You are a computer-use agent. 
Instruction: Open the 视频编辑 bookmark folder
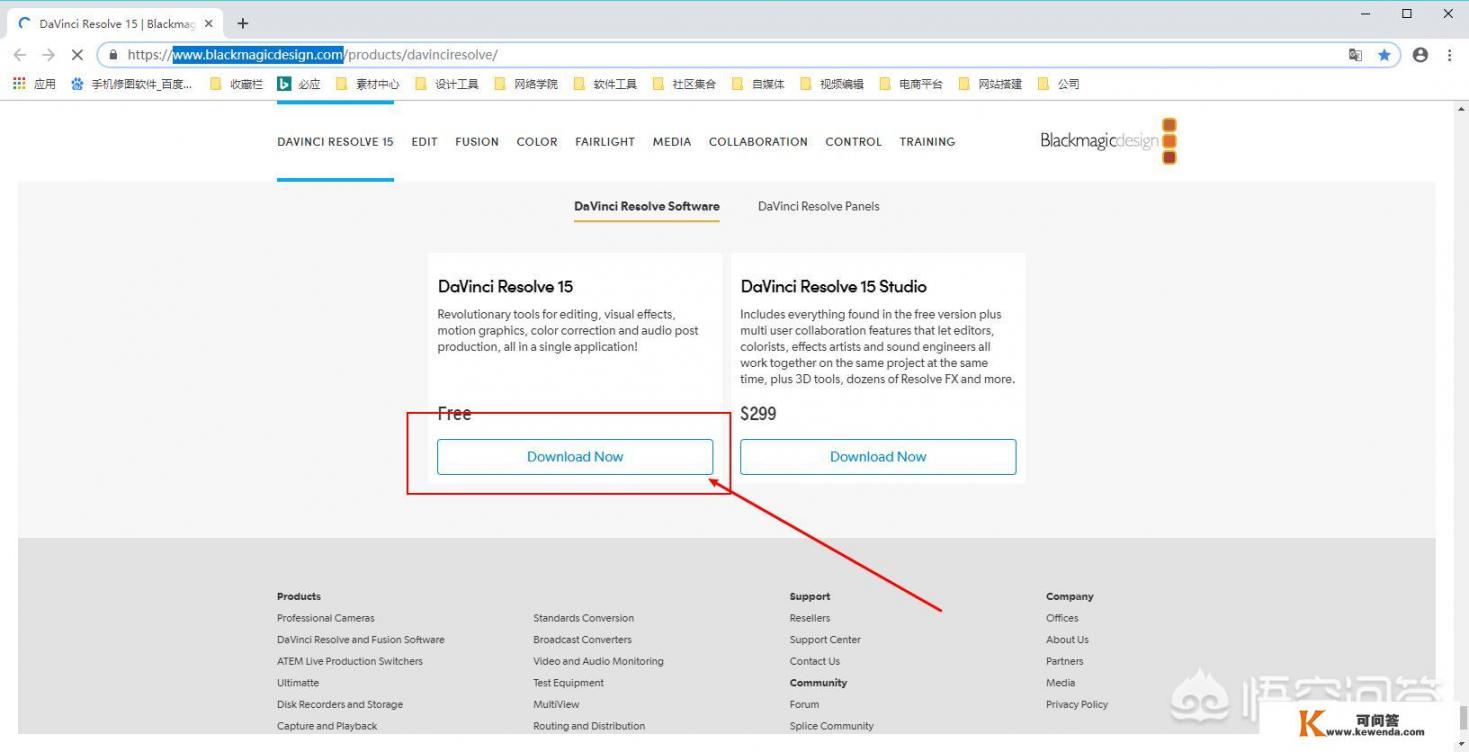(x=832, y=84)
